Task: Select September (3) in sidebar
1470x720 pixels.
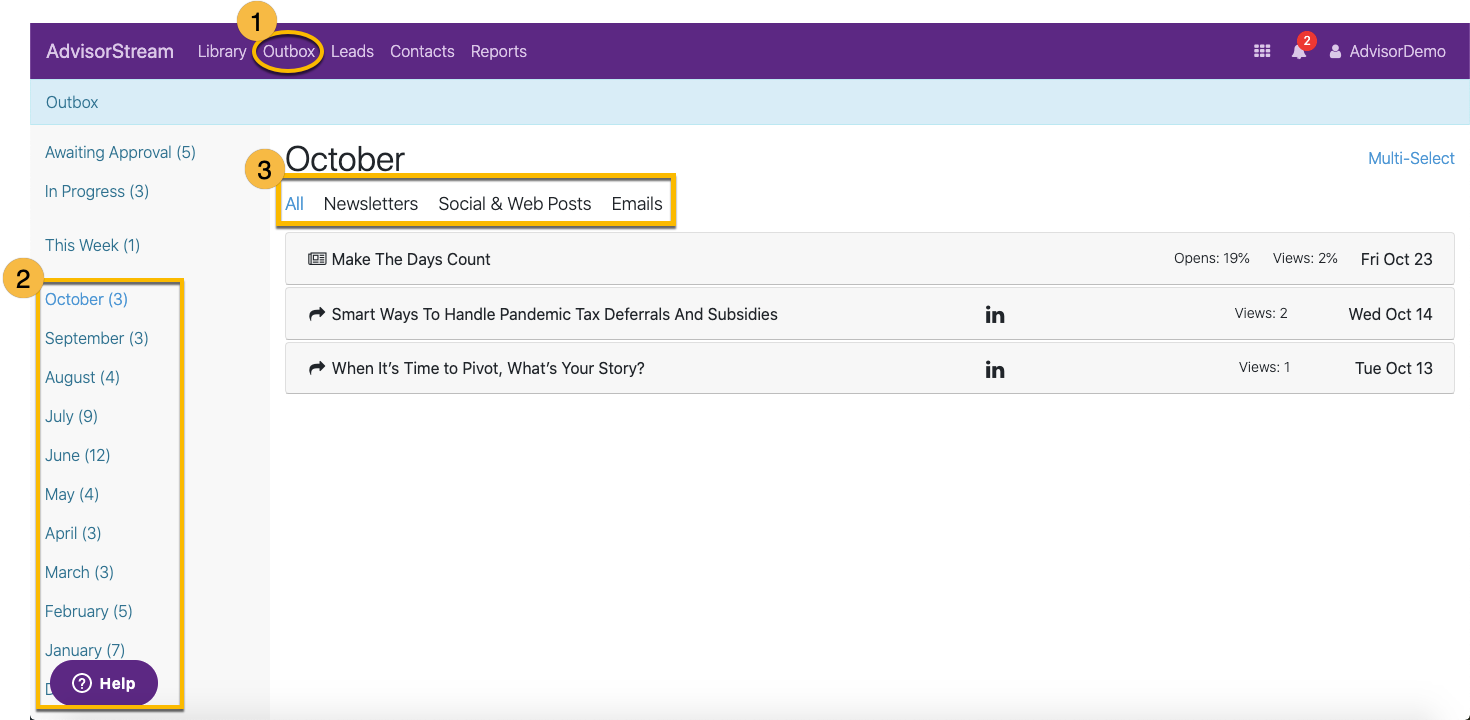Action: (97, 338)
